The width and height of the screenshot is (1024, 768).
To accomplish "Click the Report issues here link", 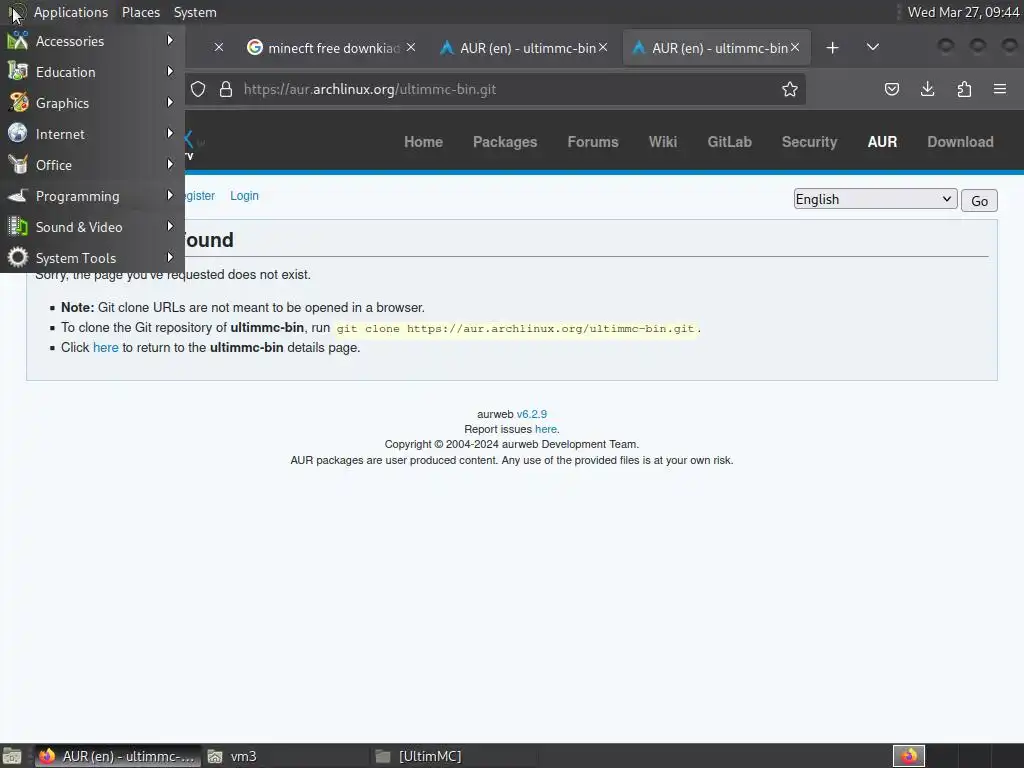I will [x=546, y=429].
